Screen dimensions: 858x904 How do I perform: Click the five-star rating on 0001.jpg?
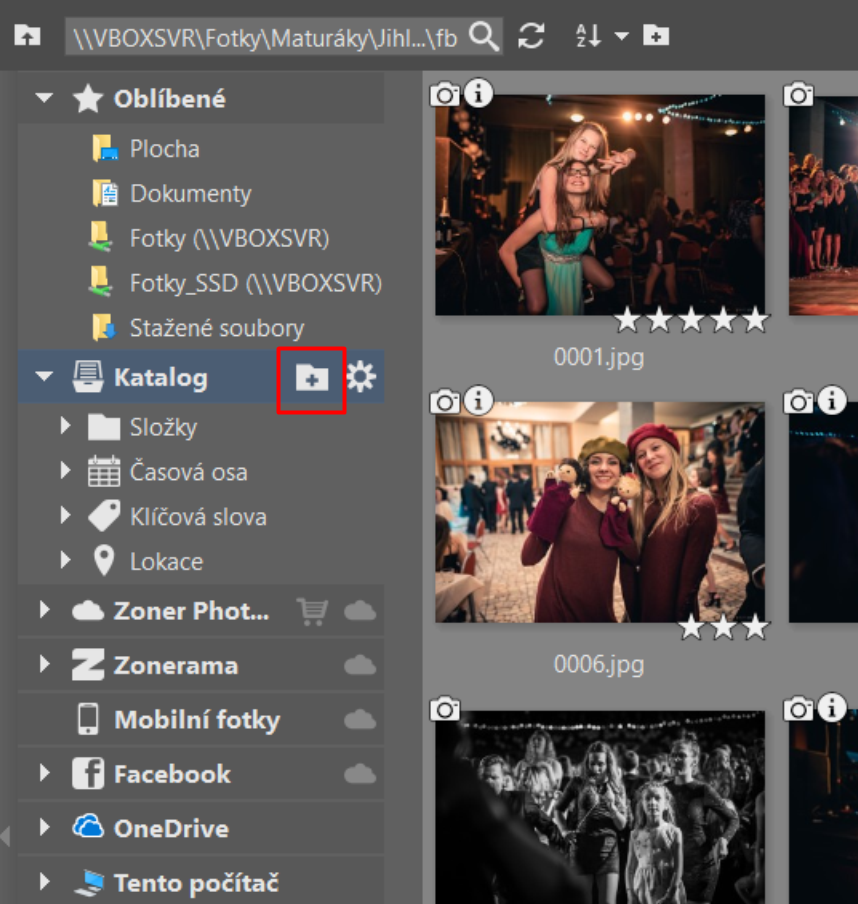coord(692,320)
